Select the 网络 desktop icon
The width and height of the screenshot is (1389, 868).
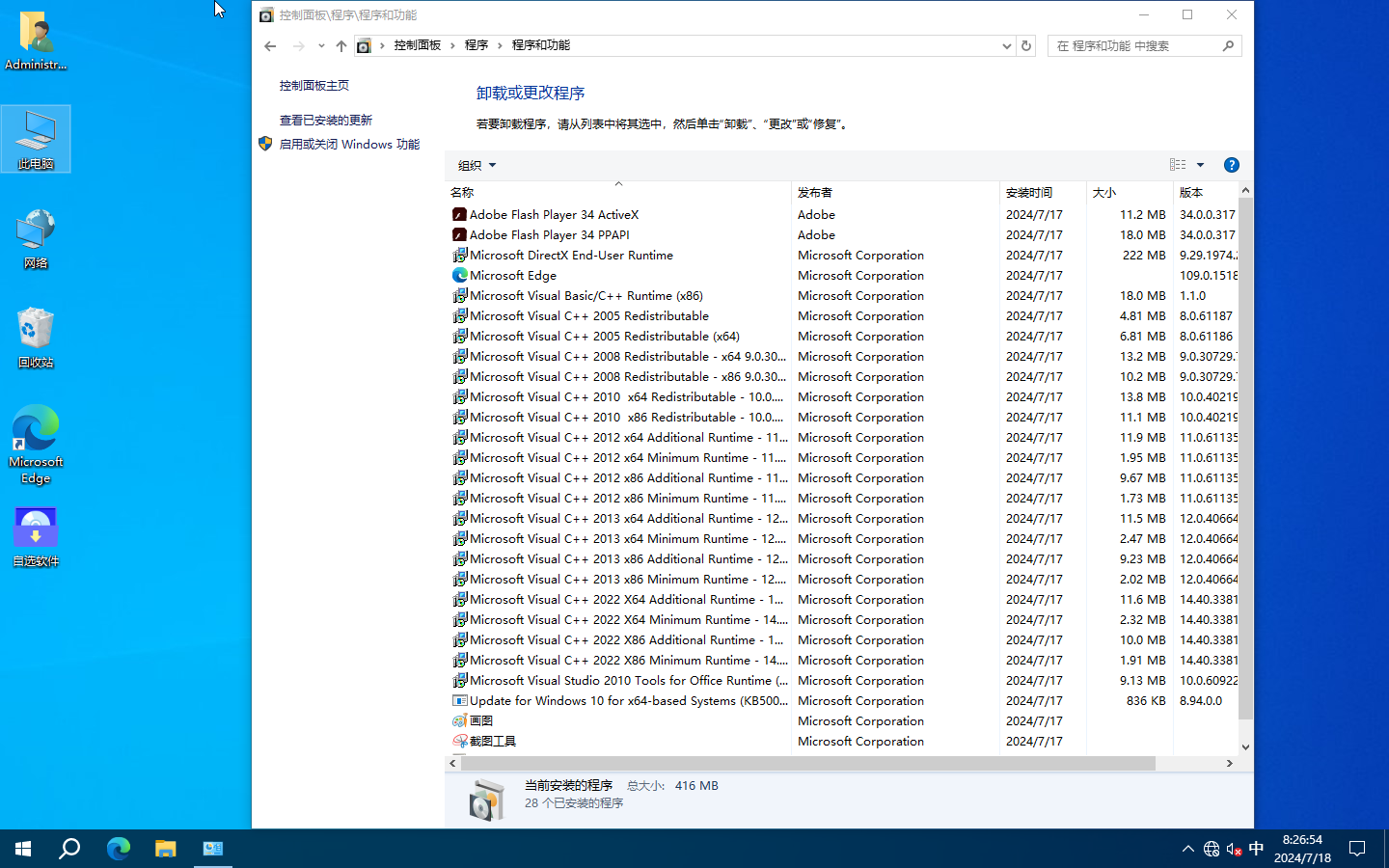coord(36,238)
